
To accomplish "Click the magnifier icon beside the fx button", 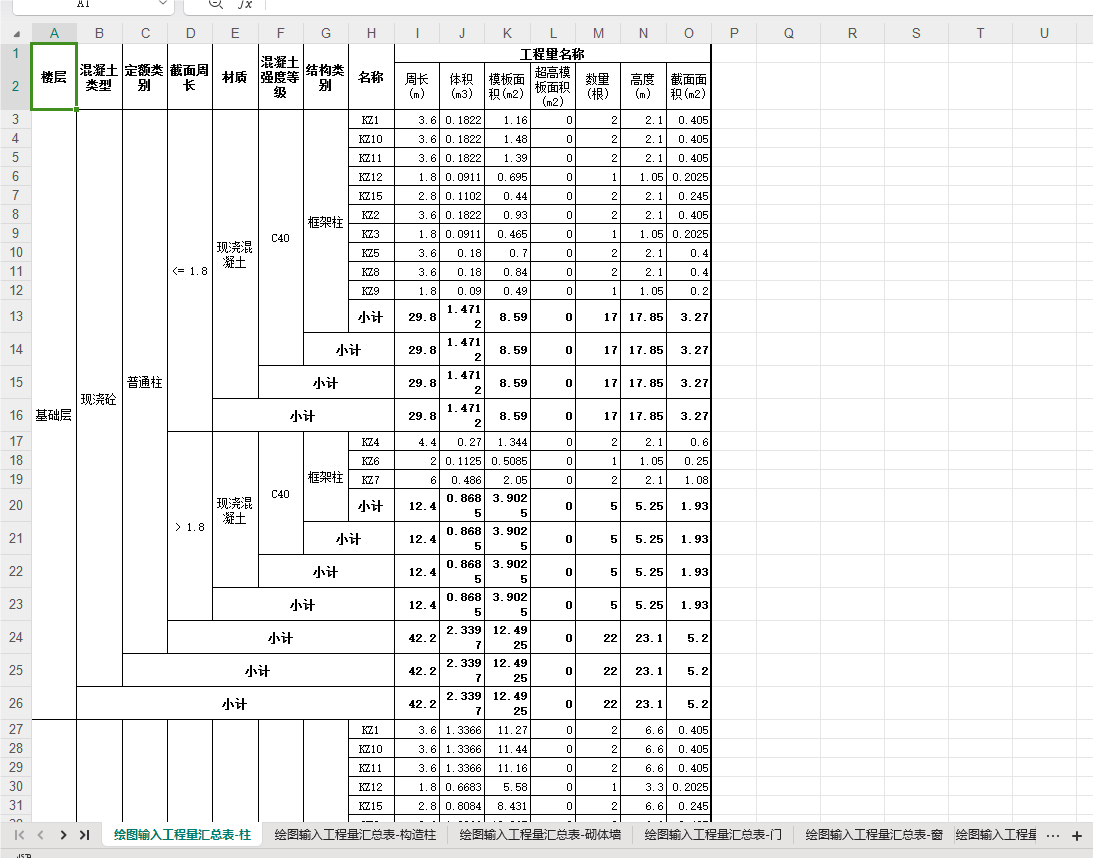I will (215, 4).
